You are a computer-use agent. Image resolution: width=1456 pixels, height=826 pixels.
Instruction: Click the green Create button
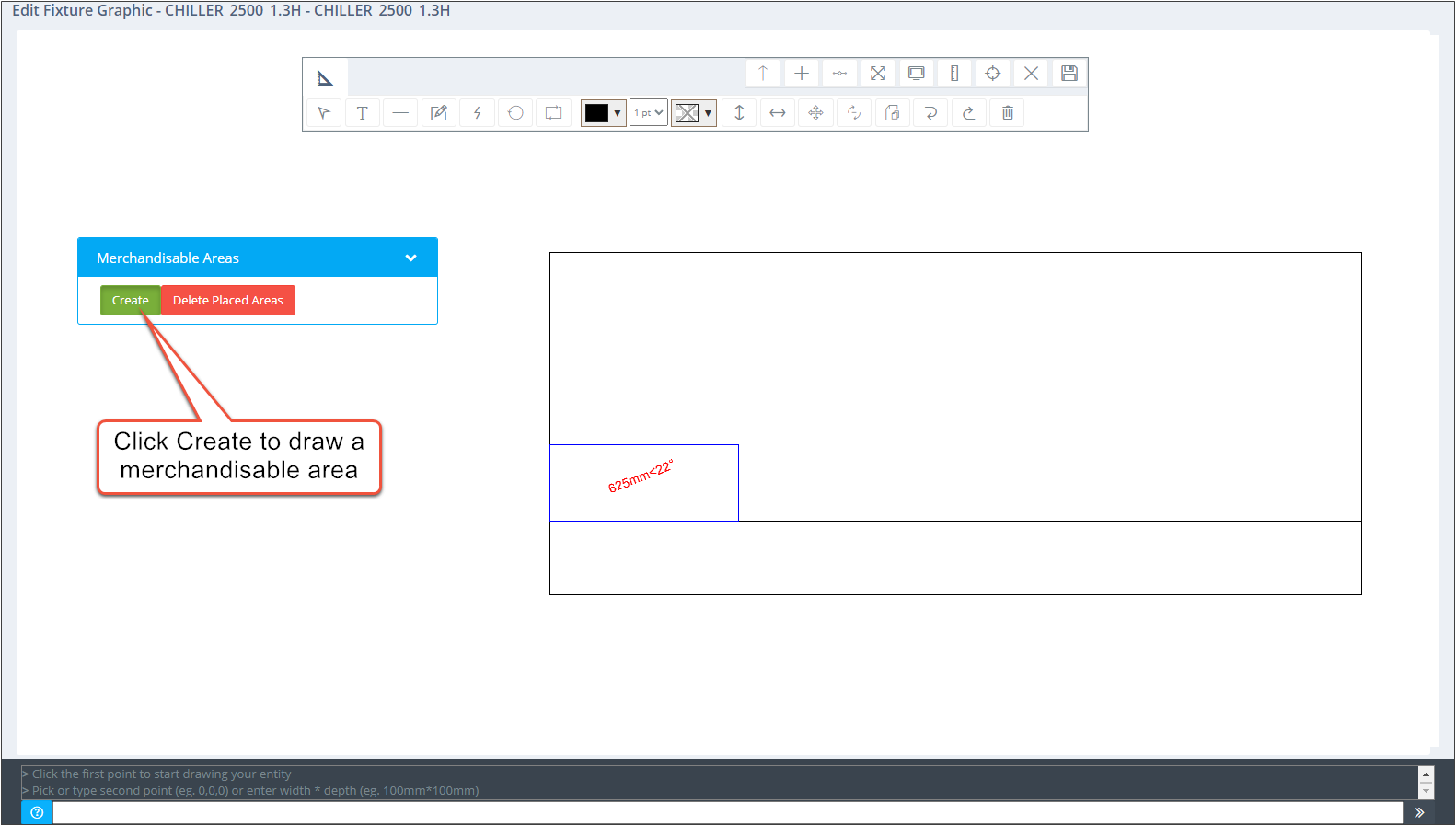click(131, 301)
